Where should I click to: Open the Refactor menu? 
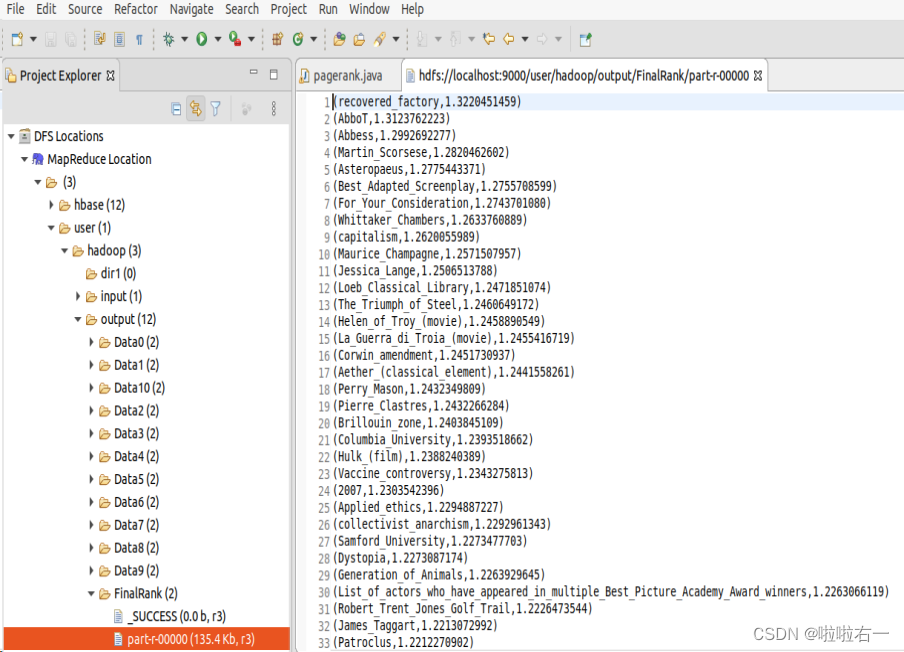point(135,9)
